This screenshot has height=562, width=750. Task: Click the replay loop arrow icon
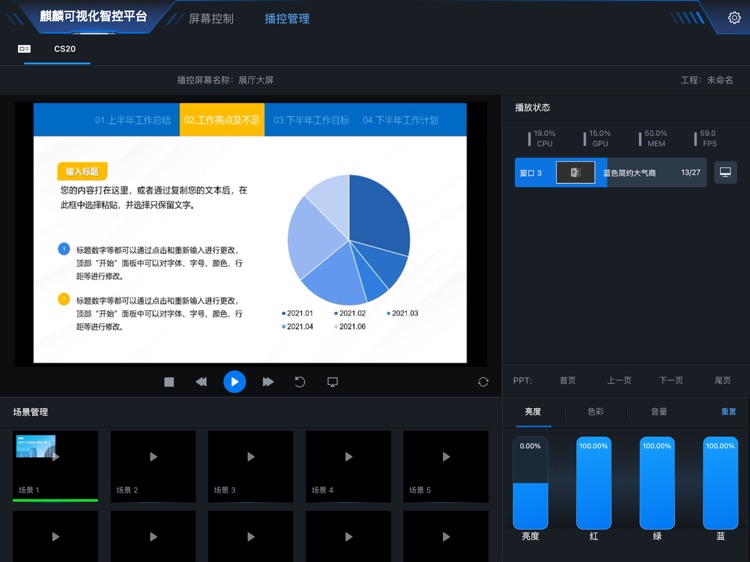[300, 382]
